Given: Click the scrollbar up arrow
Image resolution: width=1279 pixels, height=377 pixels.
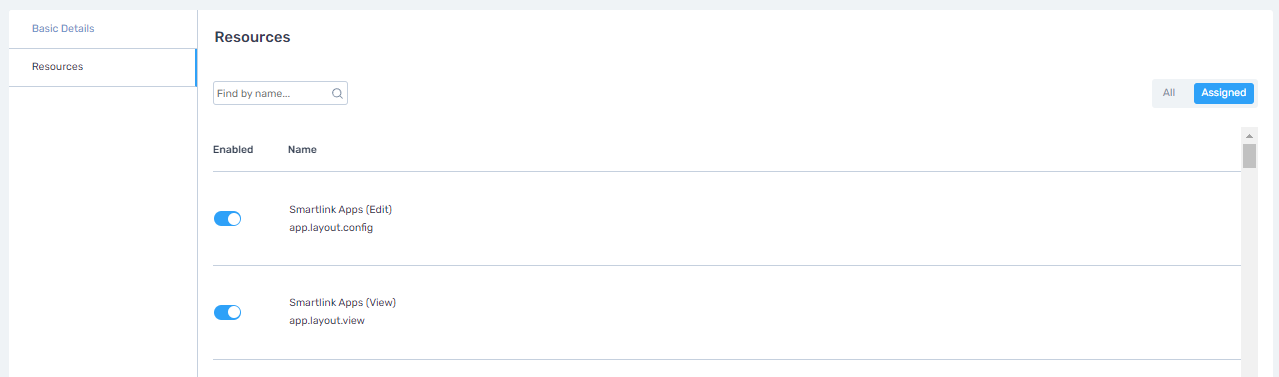Looking at the screenshot, I should click(x=1249, y=135).
